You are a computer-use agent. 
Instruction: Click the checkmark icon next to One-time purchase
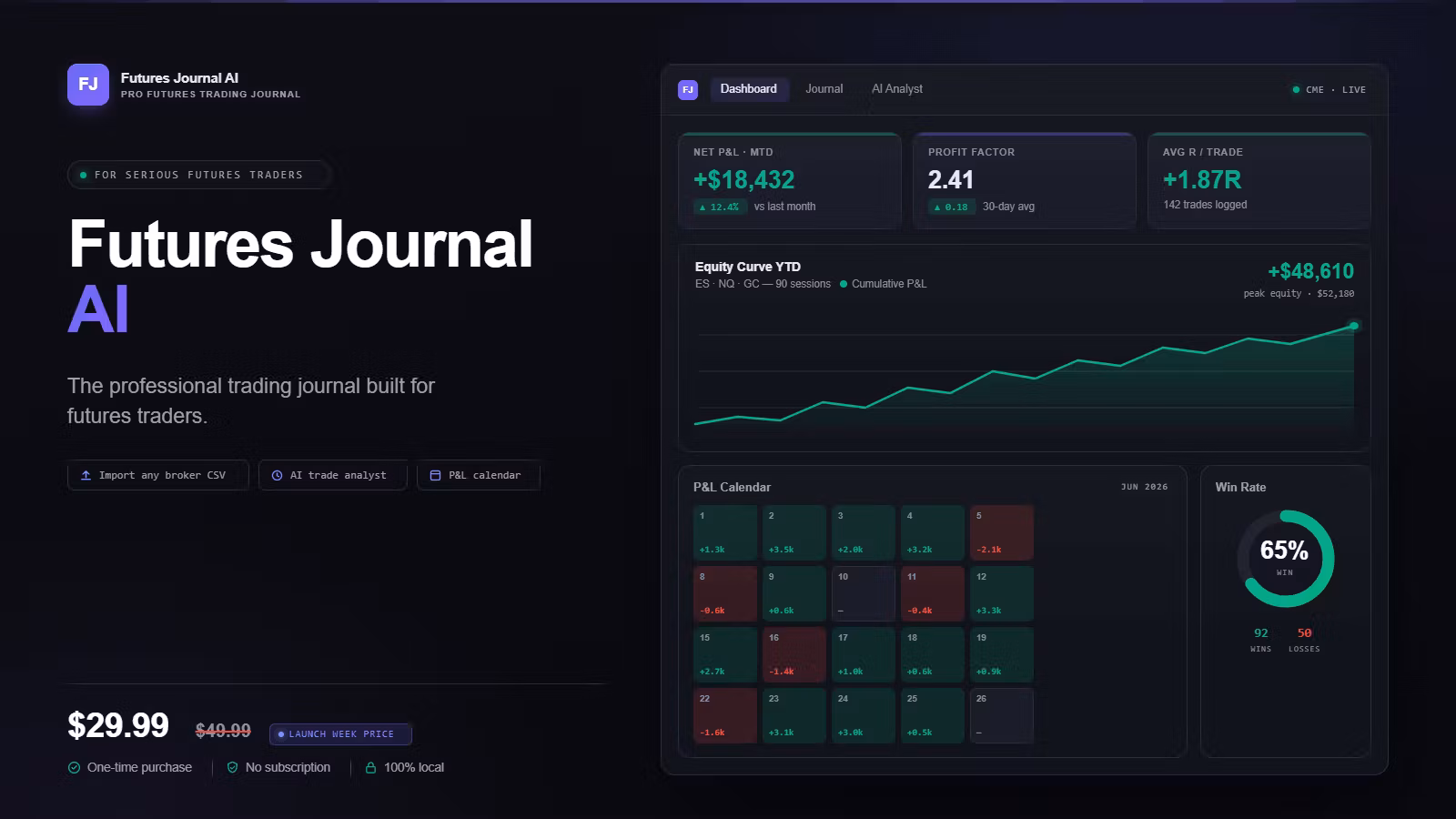(74, 767)
